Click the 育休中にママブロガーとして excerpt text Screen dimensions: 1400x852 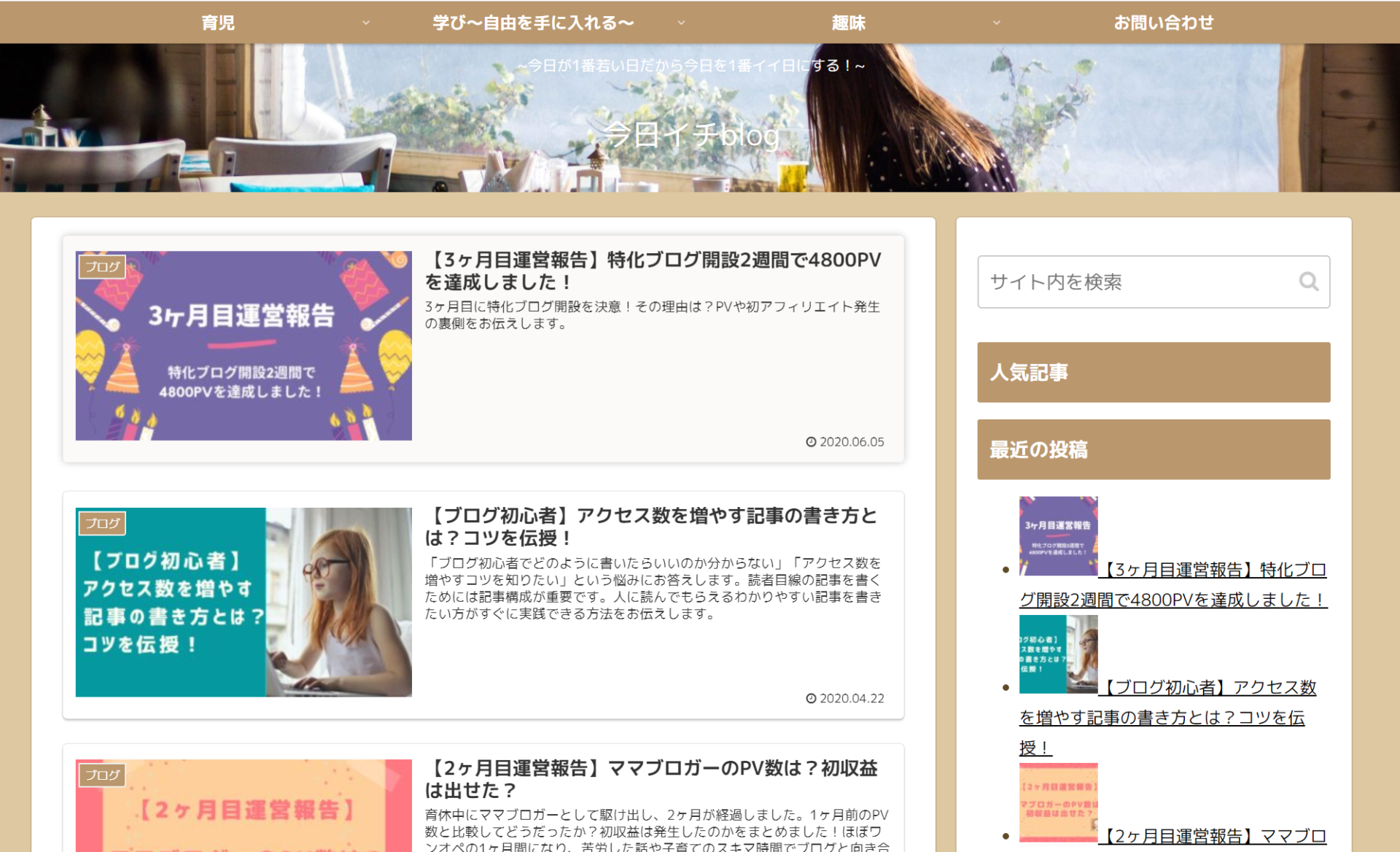point(657,830)
